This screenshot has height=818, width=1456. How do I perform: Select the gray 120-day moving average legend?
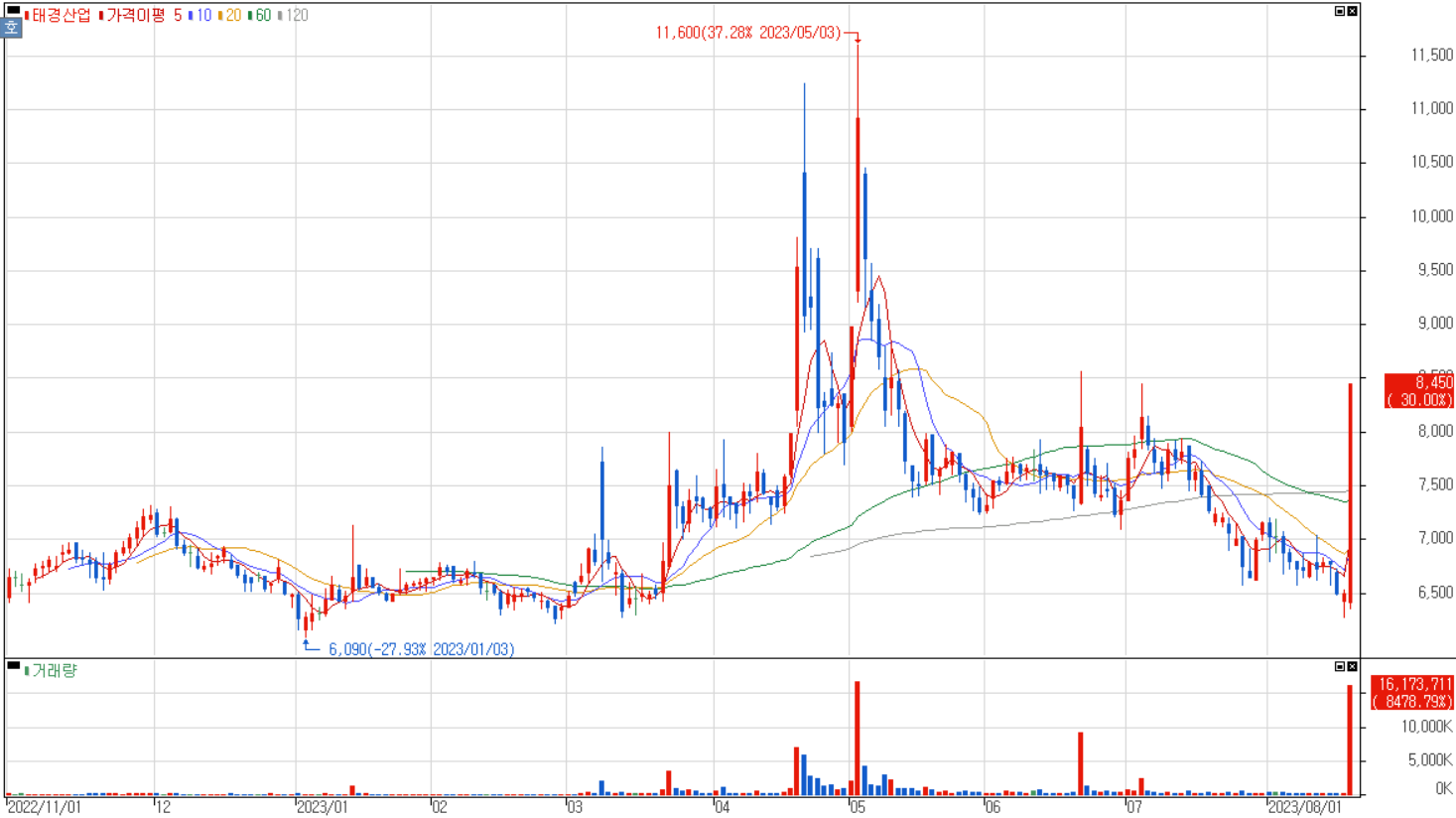coord(295,16)
